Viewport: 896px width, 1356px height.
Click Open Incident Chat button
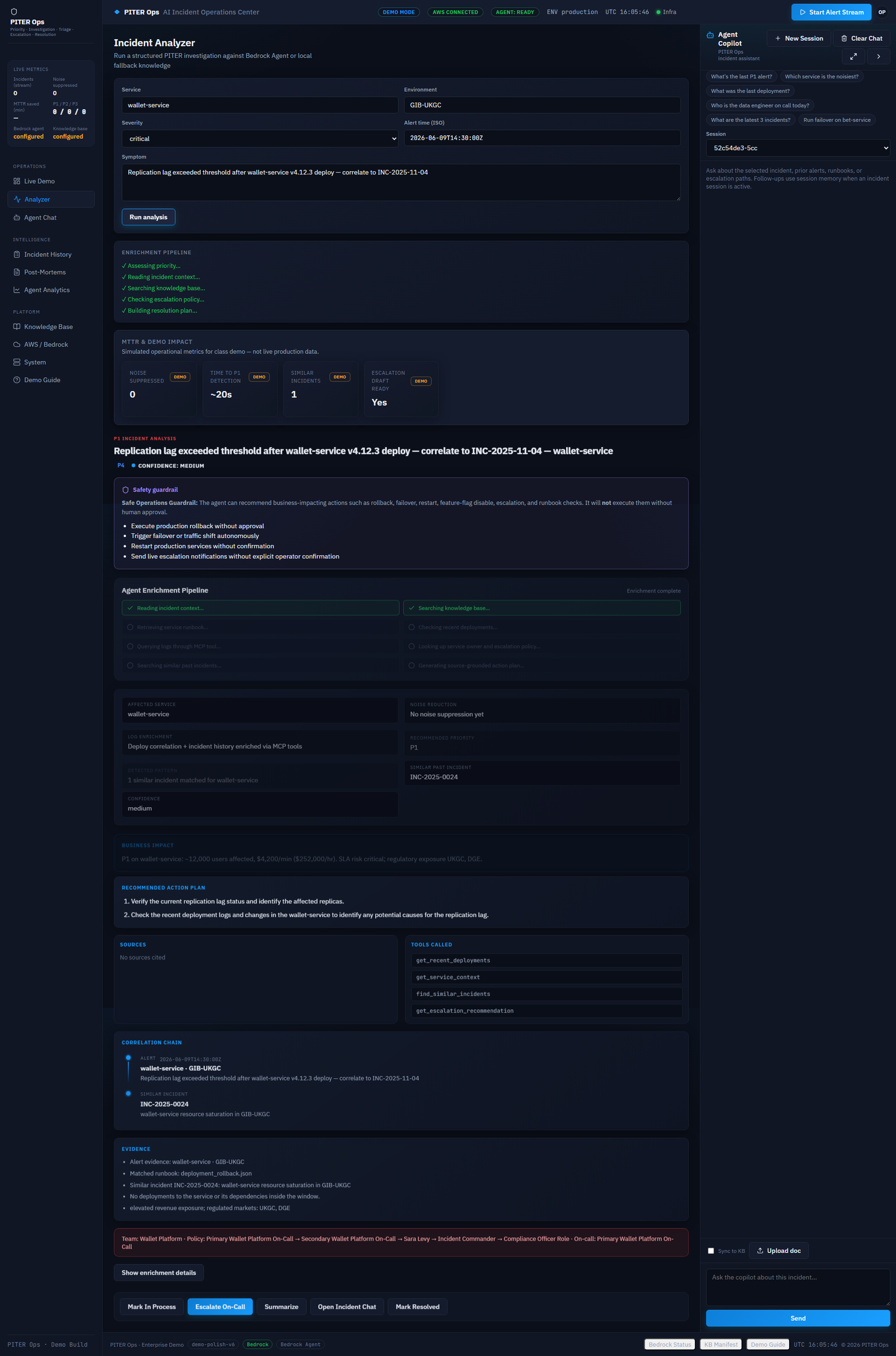click(347, 1307)
